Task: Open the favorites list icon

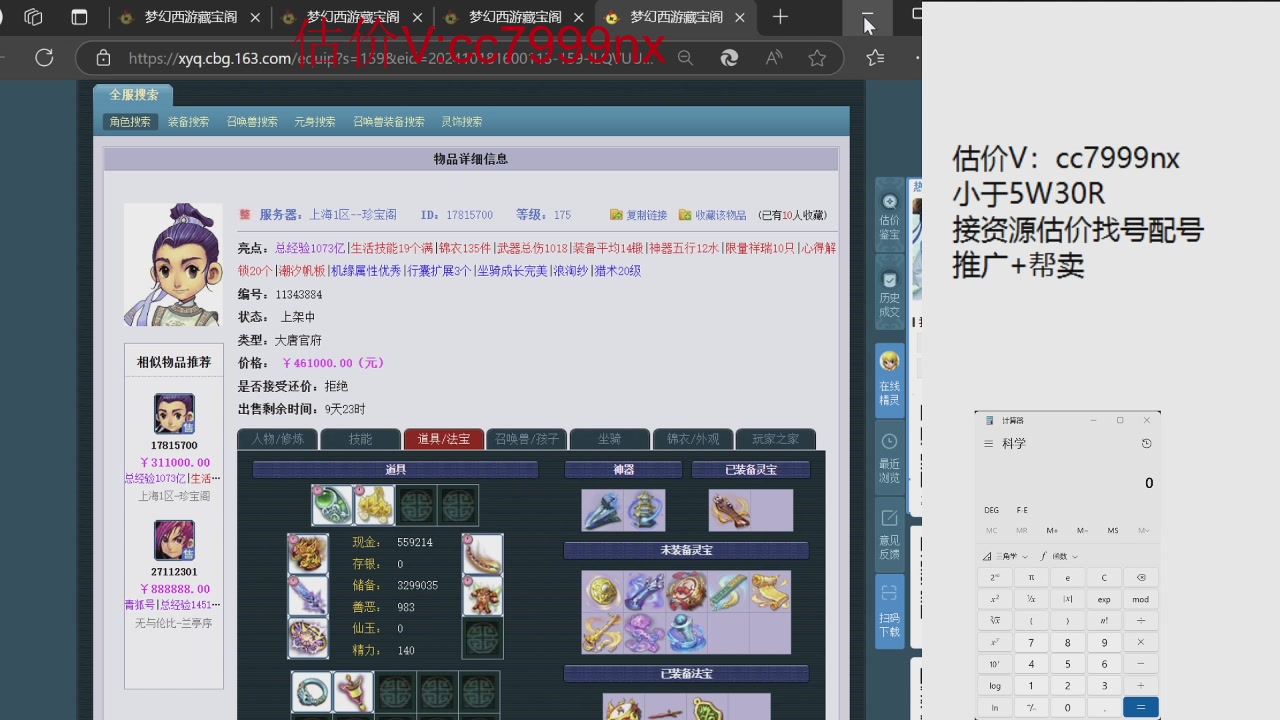Action: coord(875,58)
